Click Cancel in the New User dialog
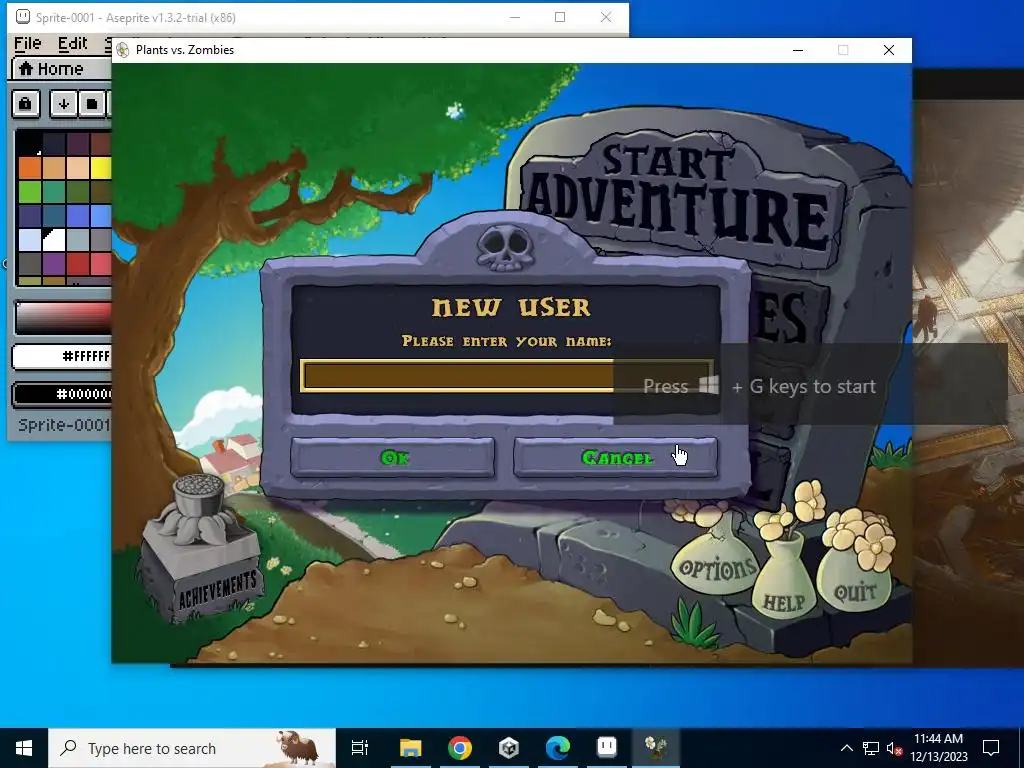 tap(615, 458)
